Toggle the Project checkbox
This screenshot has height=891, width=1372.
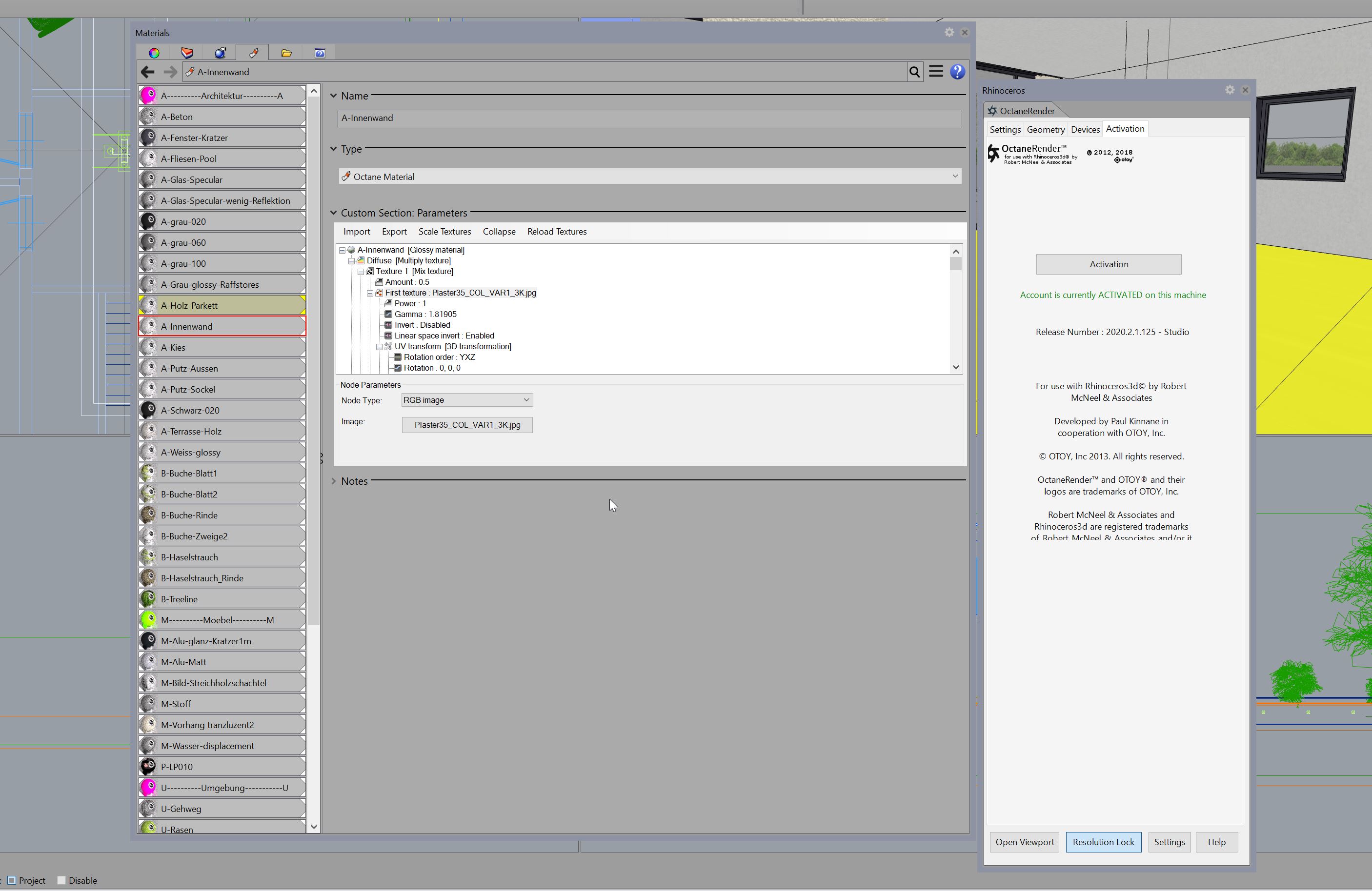(12, 880)
